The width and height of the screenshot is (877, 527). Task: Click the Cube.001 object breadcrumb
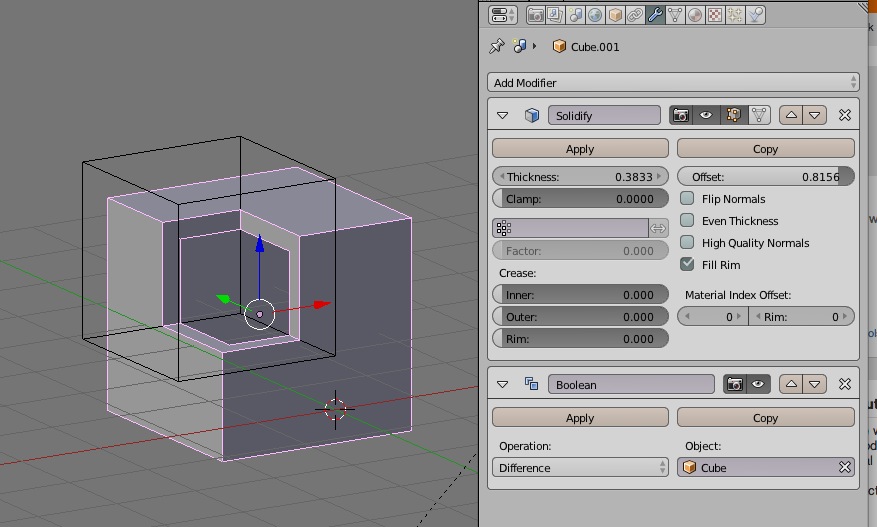(586, 46)
